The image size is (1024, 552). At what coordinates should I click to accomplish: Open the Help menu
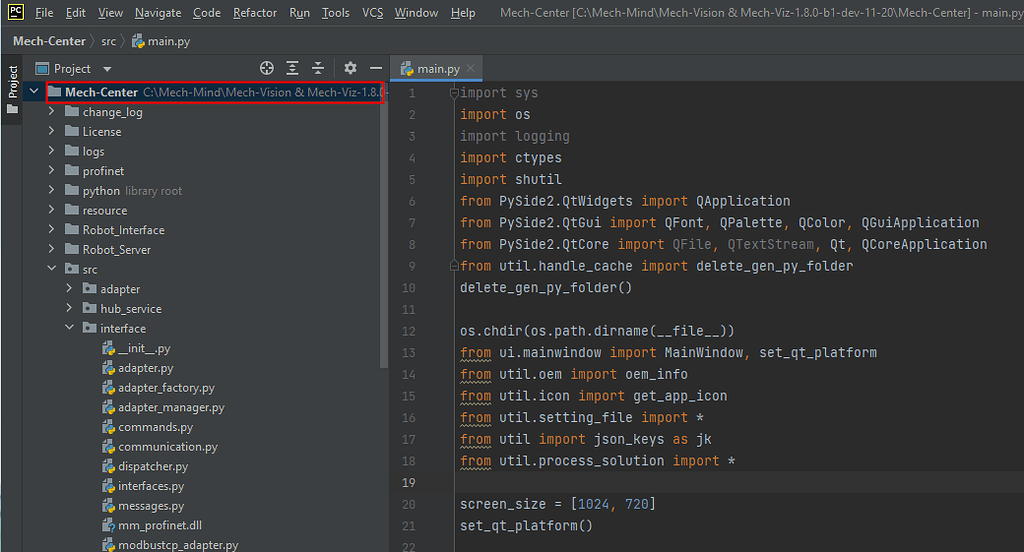coord(463,12)
